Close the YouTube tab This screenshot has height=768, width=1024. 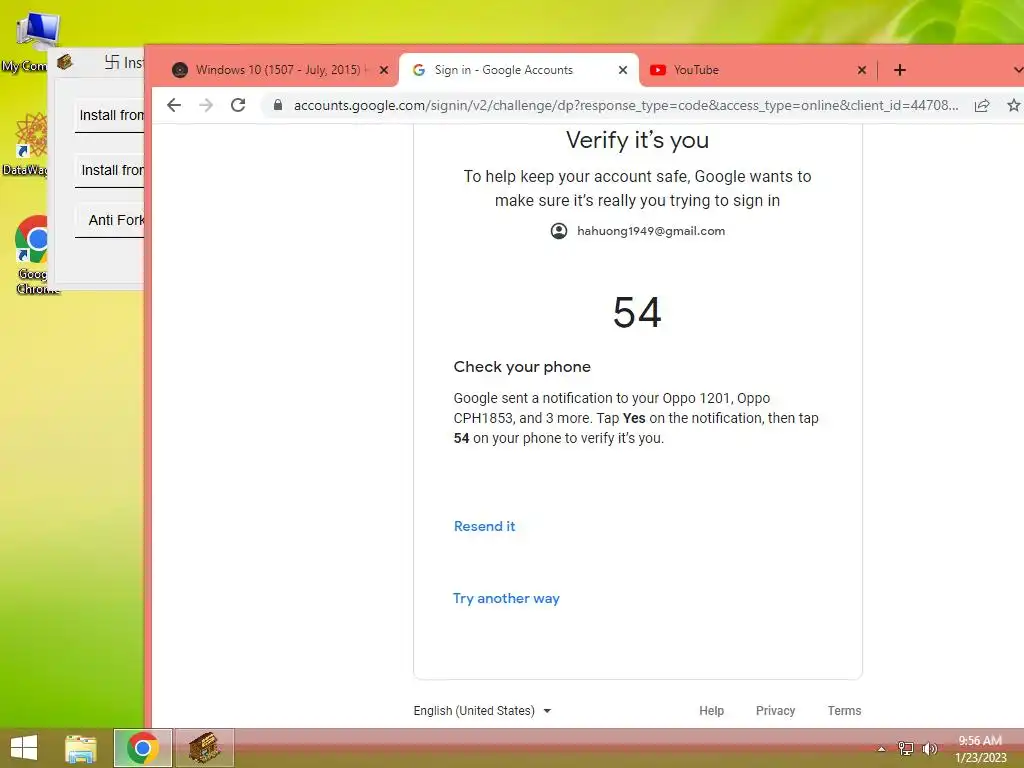tap(862, 70)
